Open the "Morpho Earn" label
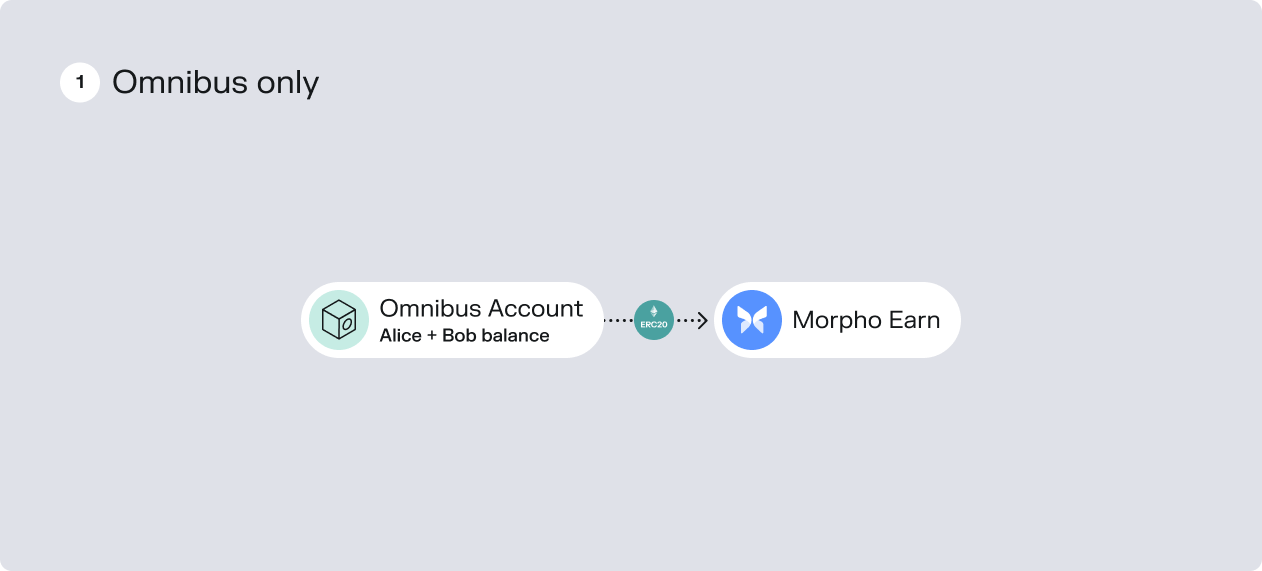Image resolution: width=1262 pixels, height=571 pixels. 866,320
